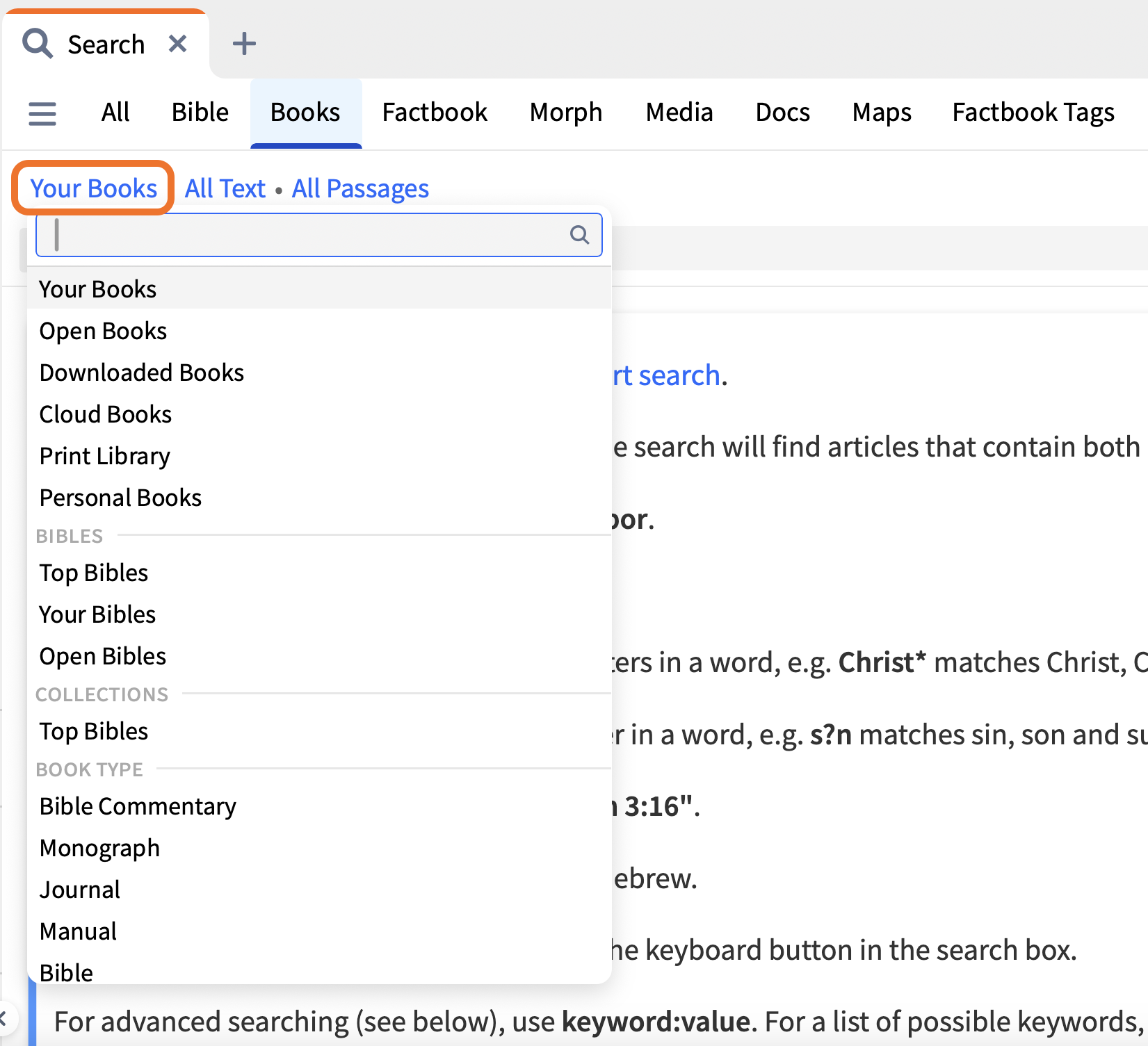This screenshot has width=1148, height=1046.
Task: Select Journal book type
Action: pos(319,890)
